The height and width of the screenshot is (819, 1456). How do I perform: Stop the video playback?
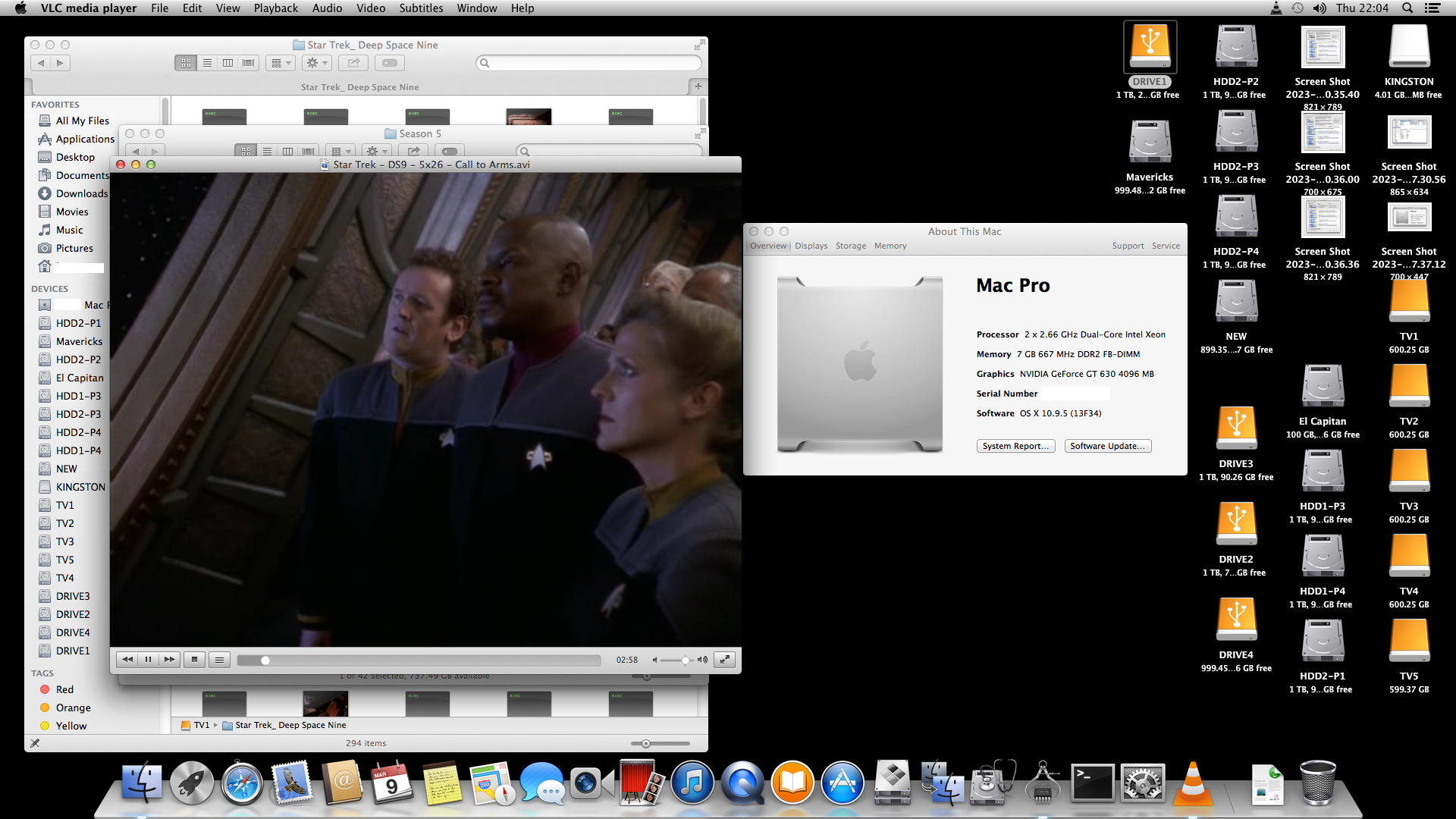pos(195,660)
